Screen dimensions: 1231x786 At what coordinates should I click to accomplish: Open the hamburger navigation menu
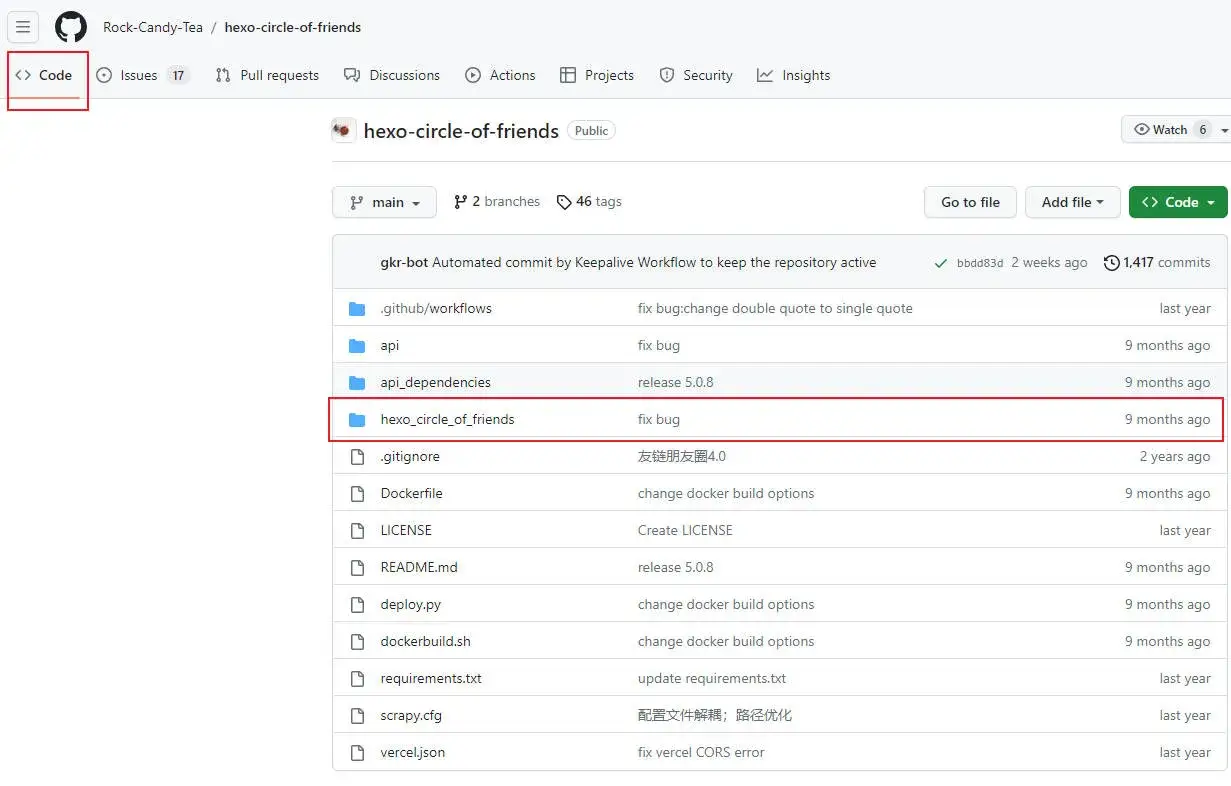coord(23,27)
